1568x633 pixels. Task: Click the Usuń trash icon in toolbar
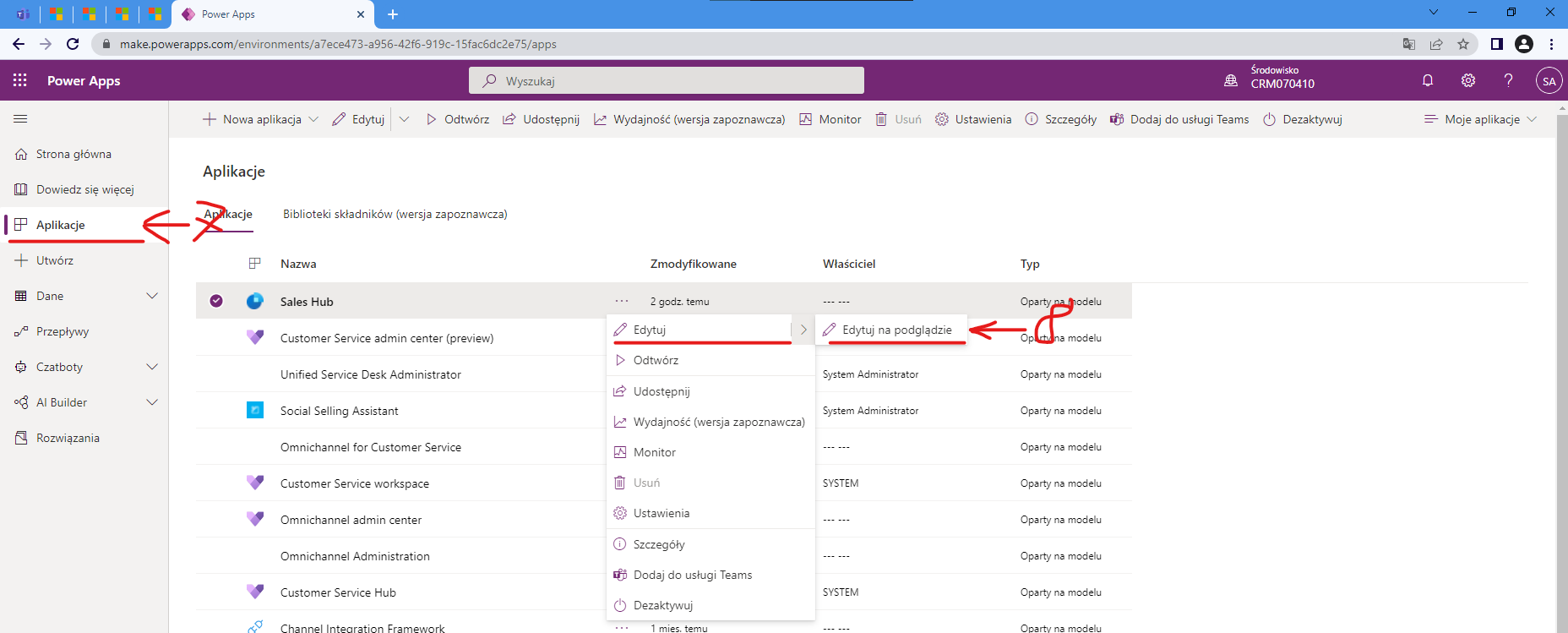pyautogui.click(x=881, y=119)
